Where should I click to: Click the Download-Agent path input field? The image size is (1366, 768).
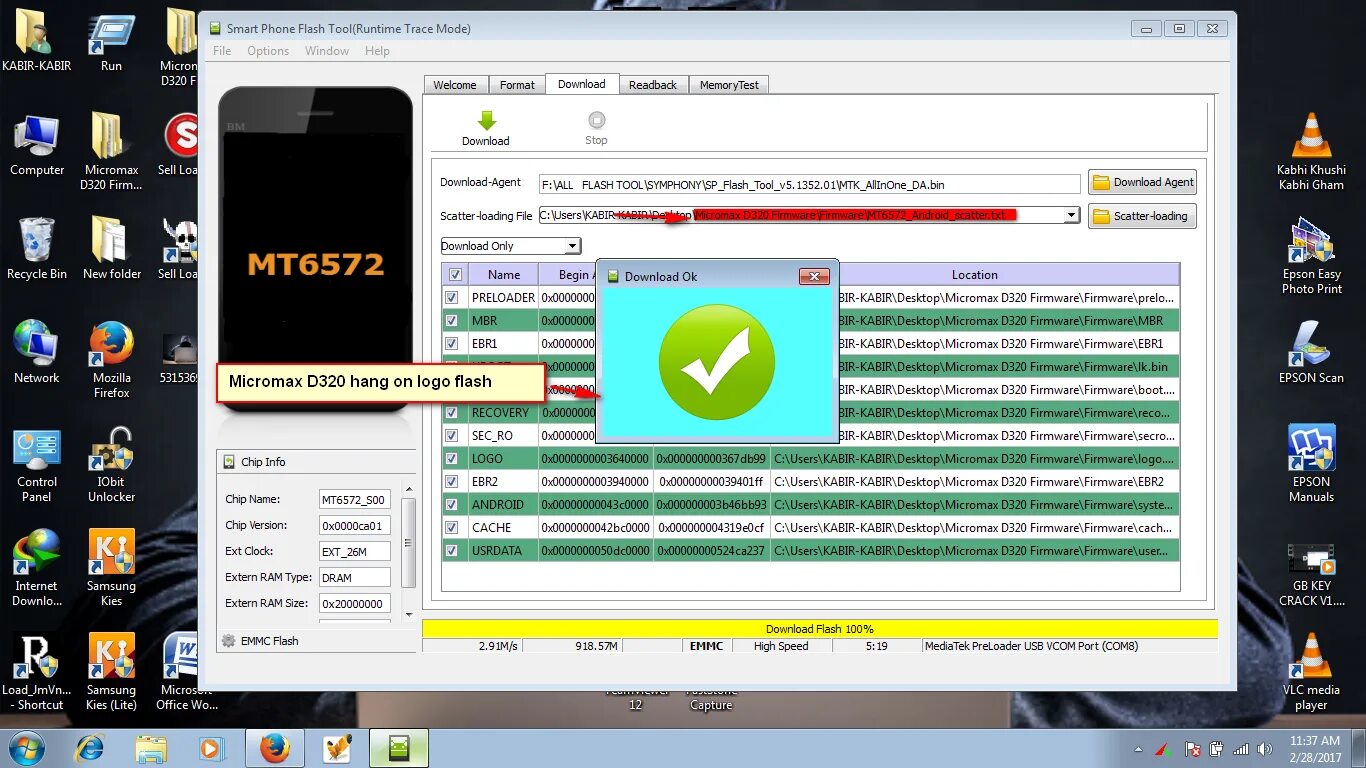pos(809,184)
